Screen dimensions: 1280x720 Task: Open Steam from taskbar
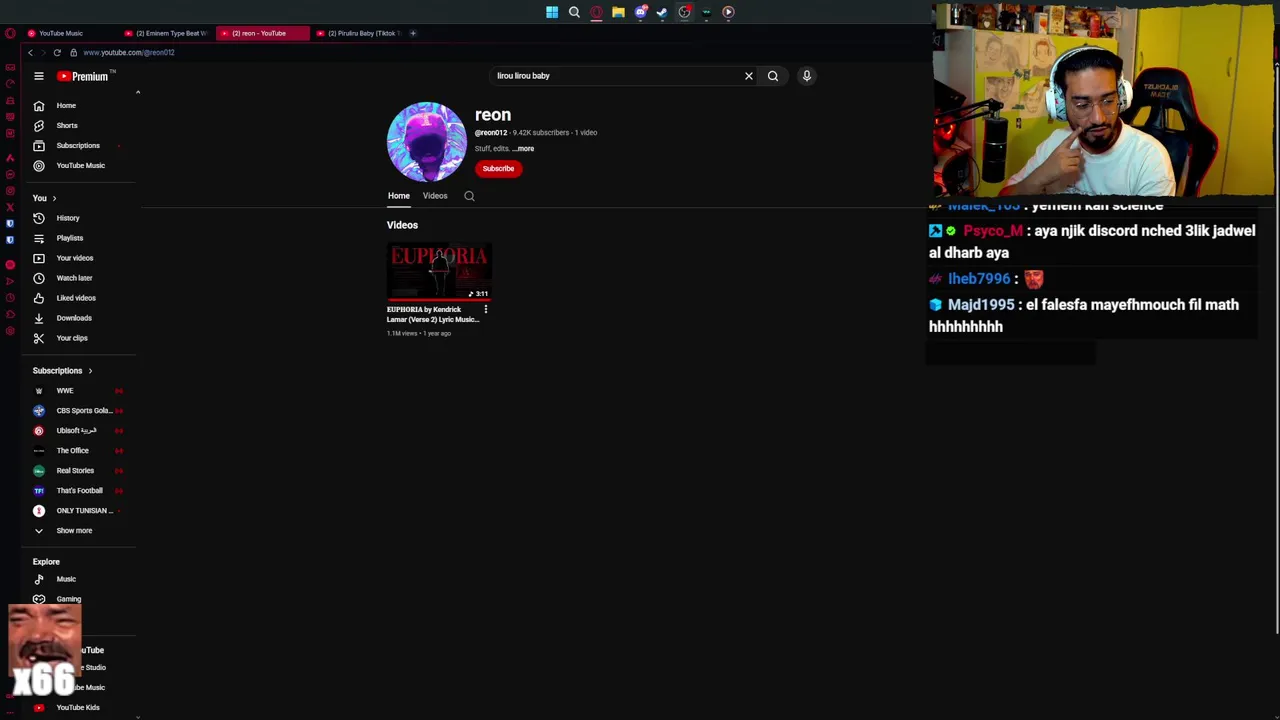click(662, 12)
